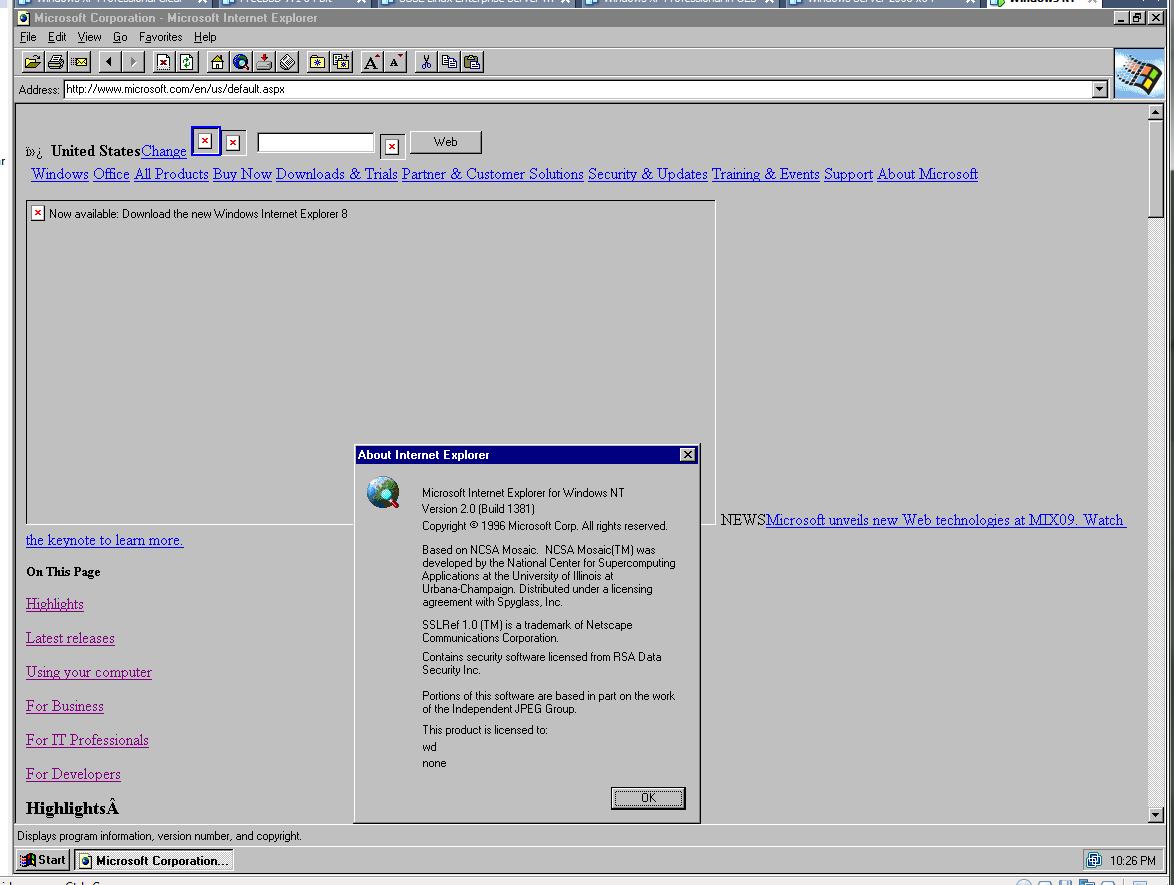Click the Send mail envelope toolbar icon
The height and width of the screenshot is (885, 1174).
[79, 62]
